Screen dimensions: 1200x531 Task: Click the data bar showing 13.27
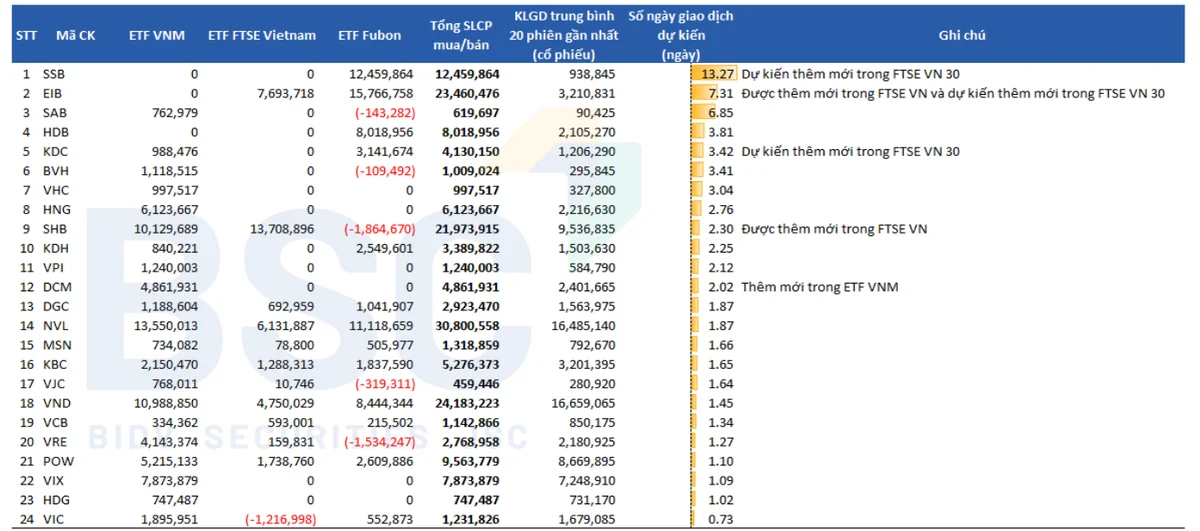tap(715, 74)
